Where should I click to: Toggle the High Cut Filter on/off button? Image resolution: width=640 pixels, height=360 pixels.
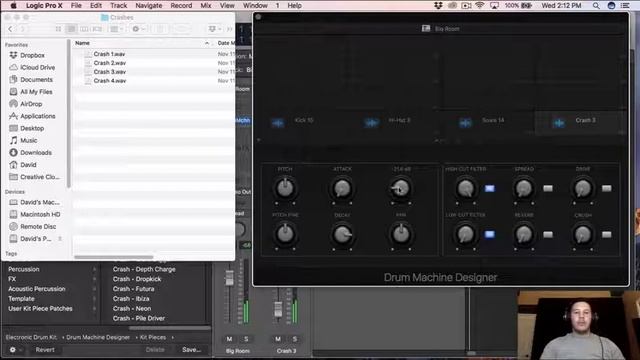click(x=489, y=188)
